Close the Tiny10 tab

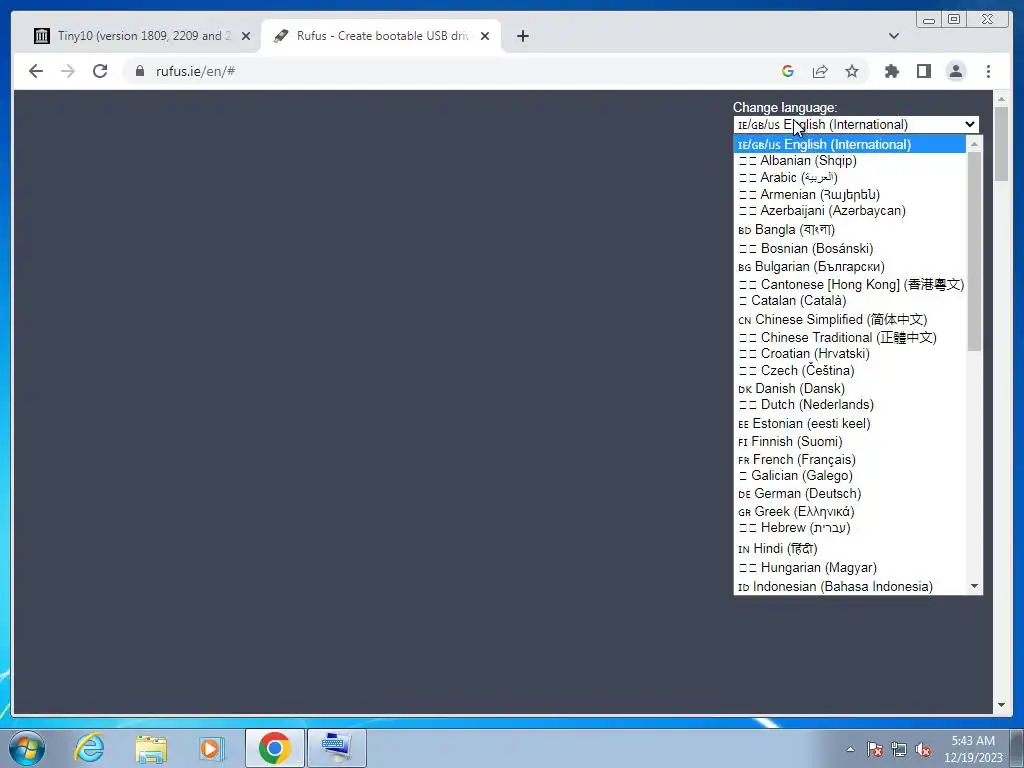[x=246, y=36]
